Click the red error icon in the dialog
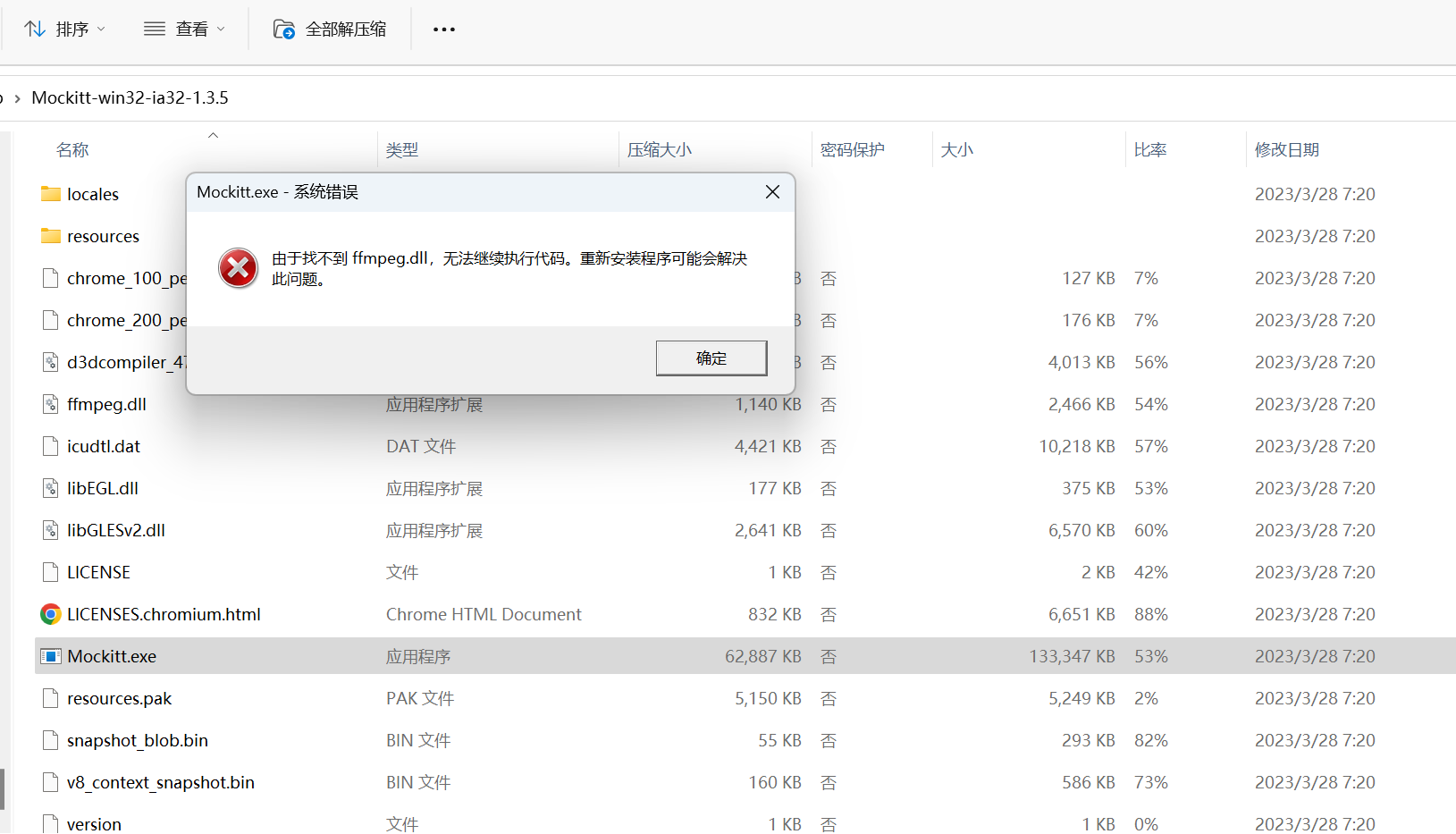The image size is (1456, 834). tap(239, 268)
